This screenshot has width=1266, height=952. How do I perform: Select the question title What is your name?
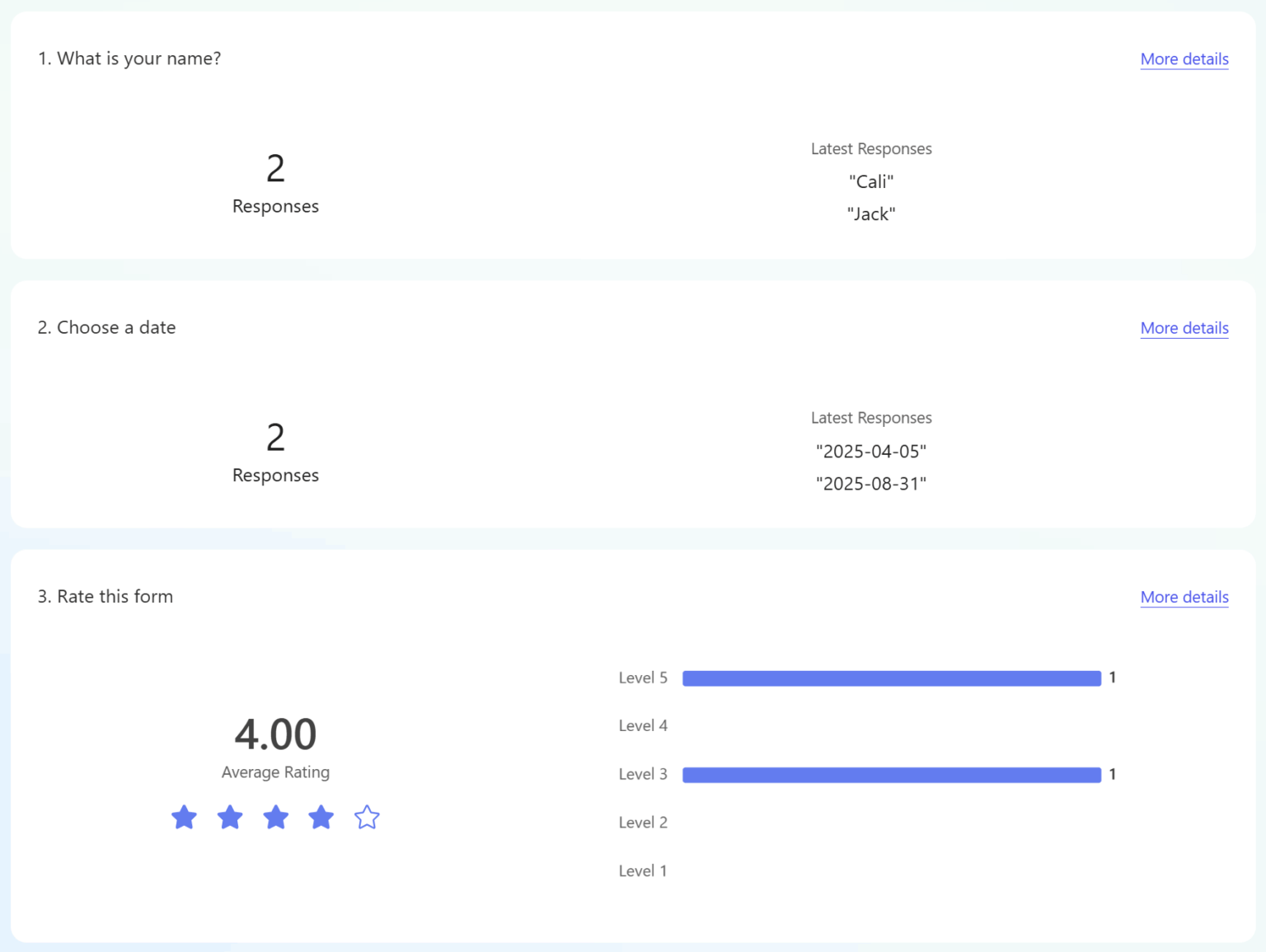(x=129, y=58)
